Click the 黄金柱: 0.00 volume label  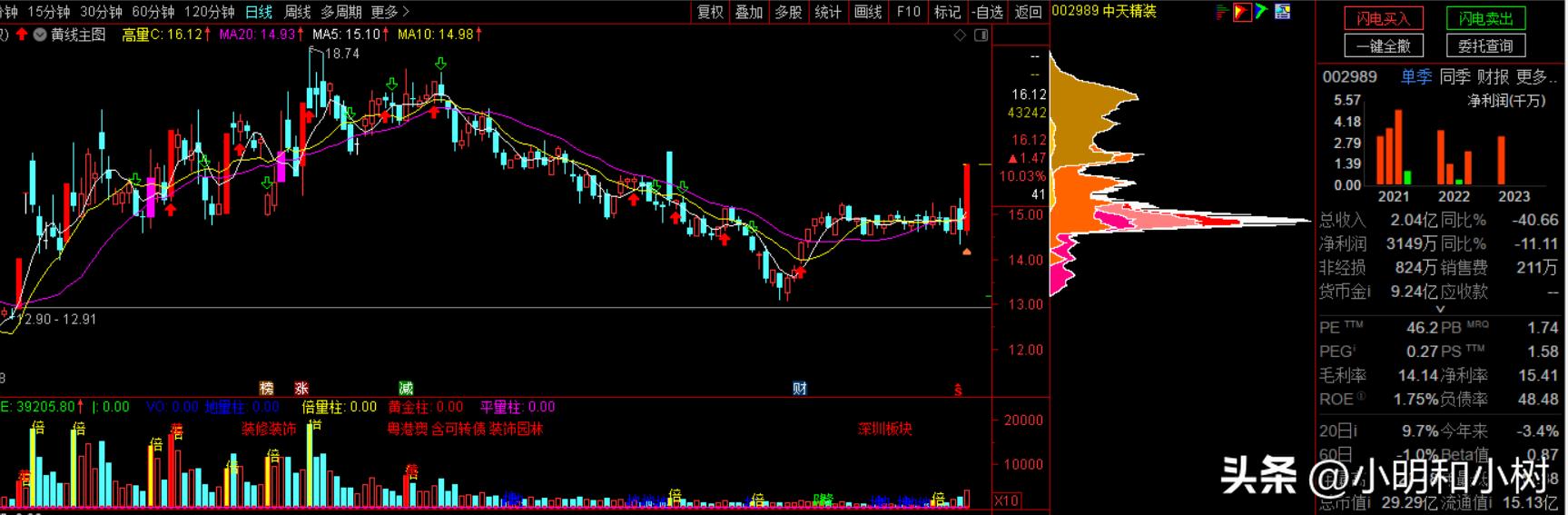click(x=425, y=407)
